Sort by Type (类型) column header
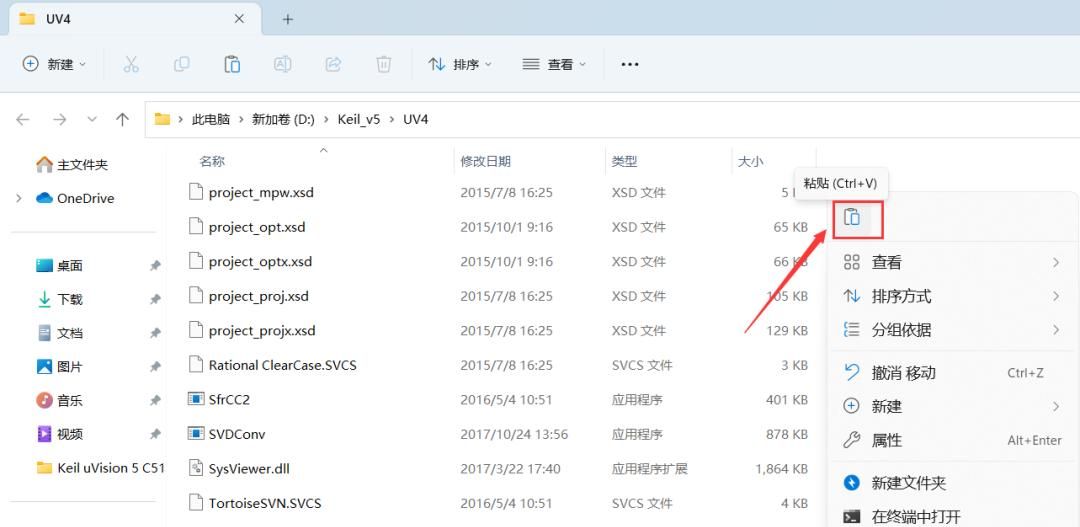This screenshot has width=1080, height=527. tap(625, 161)
